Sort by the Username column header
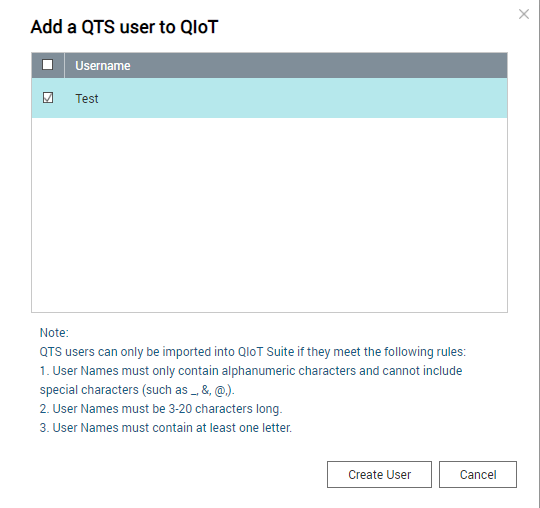Image resolution: width=540 pixels, height=508 pixels. (103, 65)
